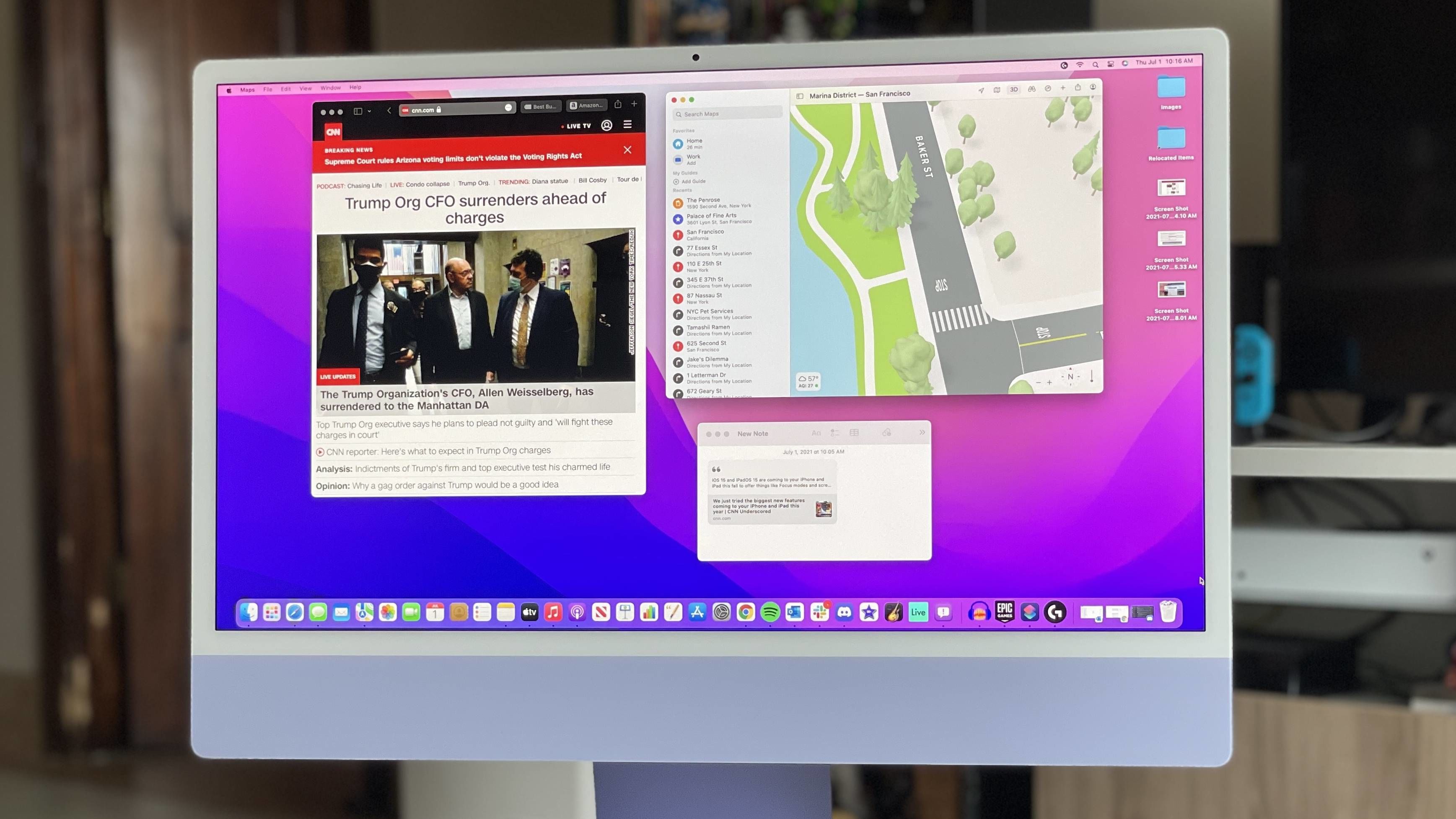The height and width of the screenshot is (819, 1456).
Task: Open Relocated Items folder on desktop
Action: pos(1171,143)
